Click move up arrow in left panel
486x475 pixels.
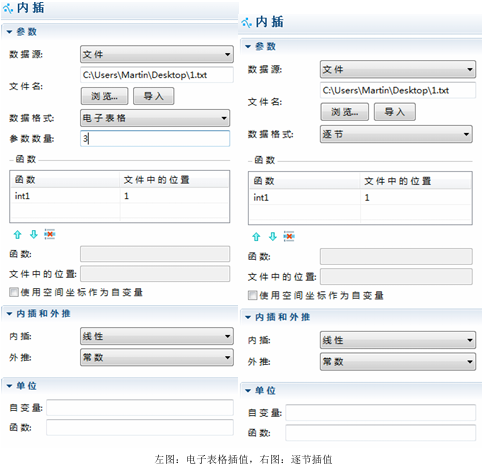17,235
